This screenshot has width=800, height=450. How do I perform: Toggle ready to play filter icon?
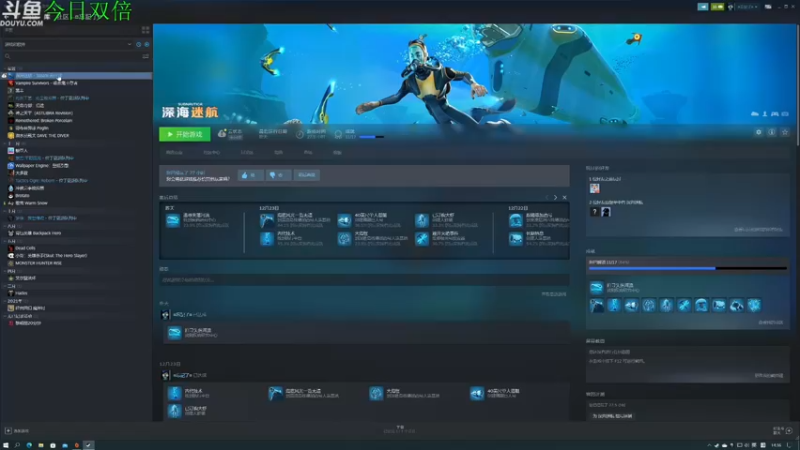146,44
